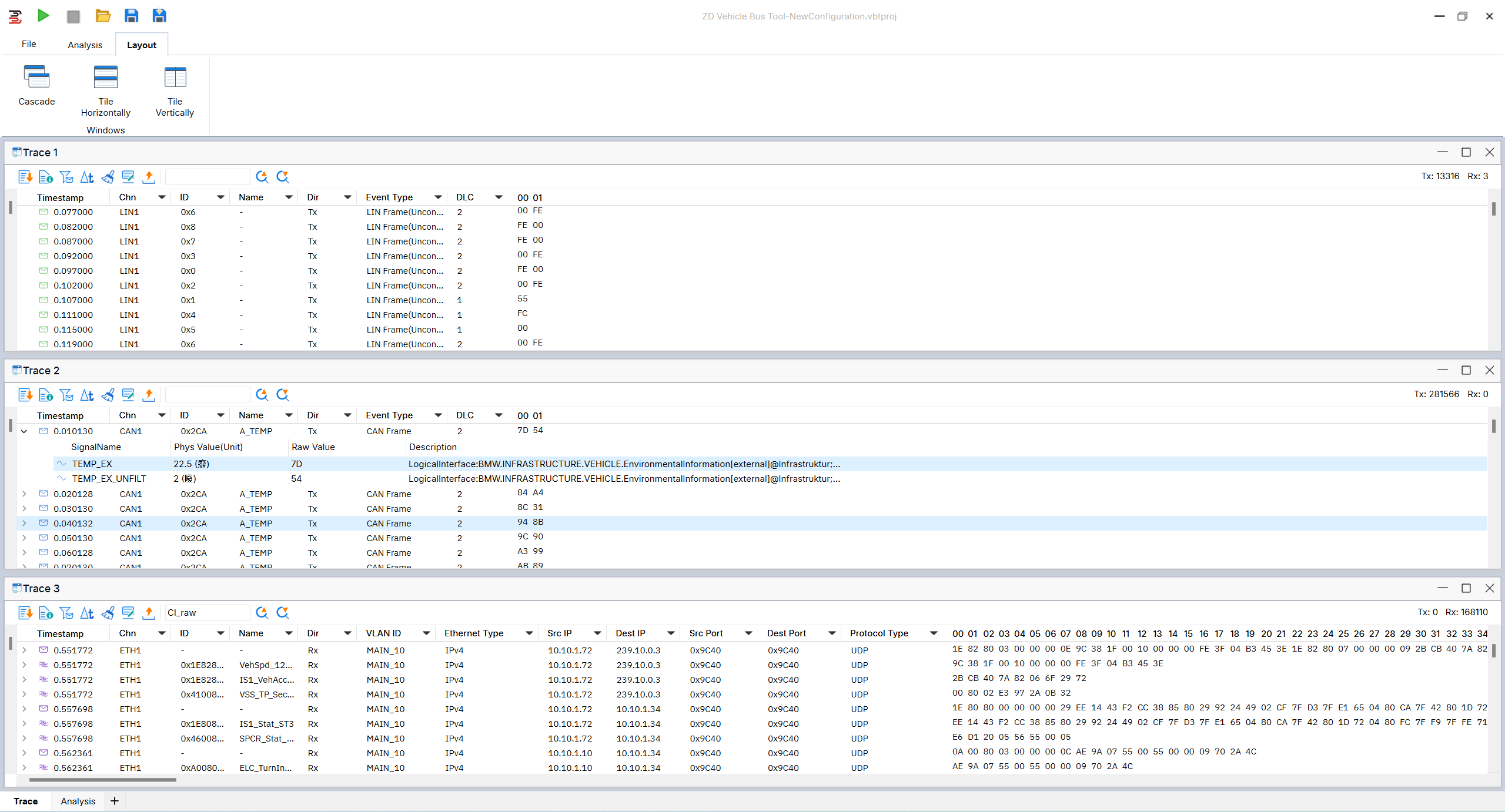This screenshot has width=1505, height=812.
Task: Expand the VehSpd_12 Ethernet row
Action: 24,665
